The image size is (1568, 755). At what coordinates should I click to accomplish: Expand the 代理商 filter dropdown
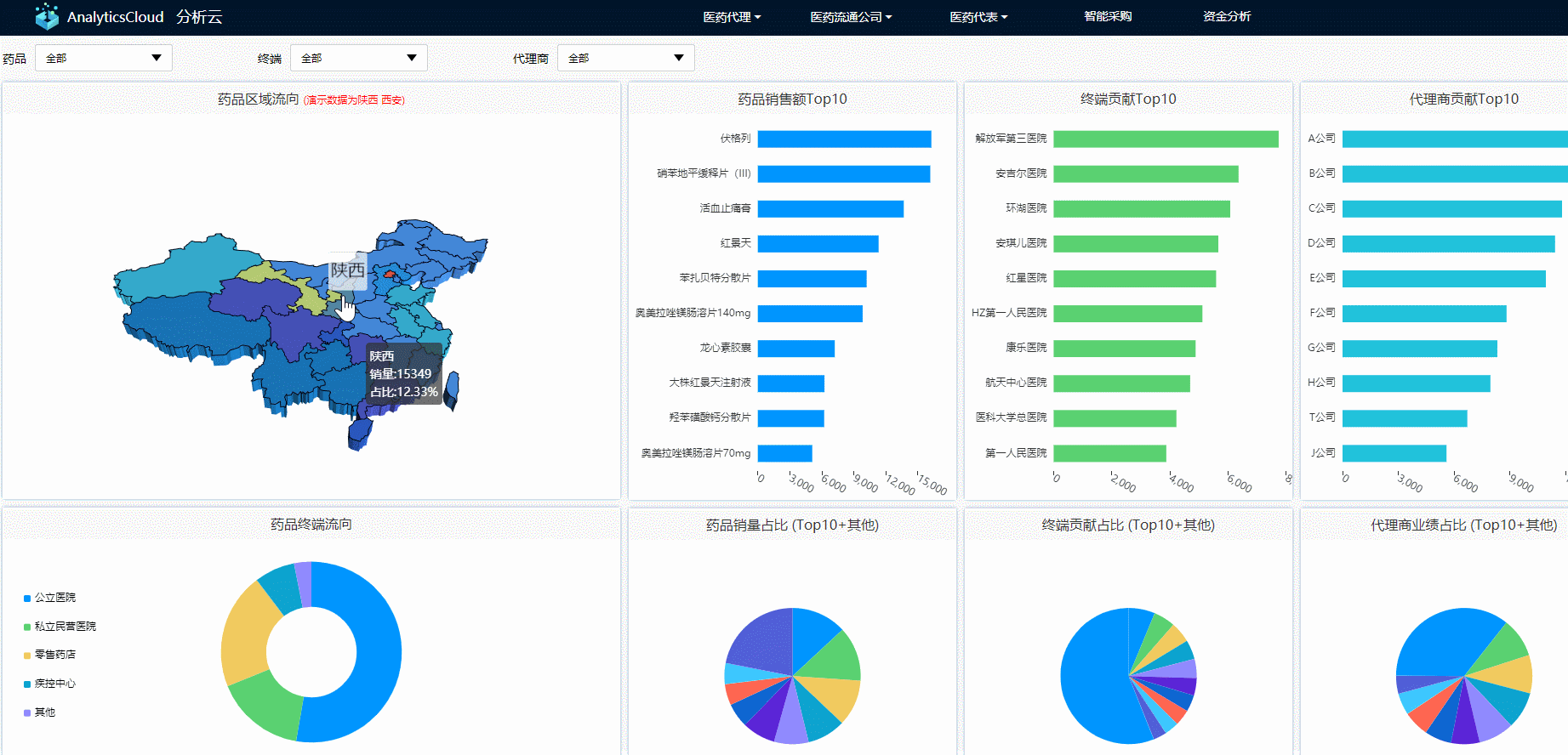click(626, 58)
